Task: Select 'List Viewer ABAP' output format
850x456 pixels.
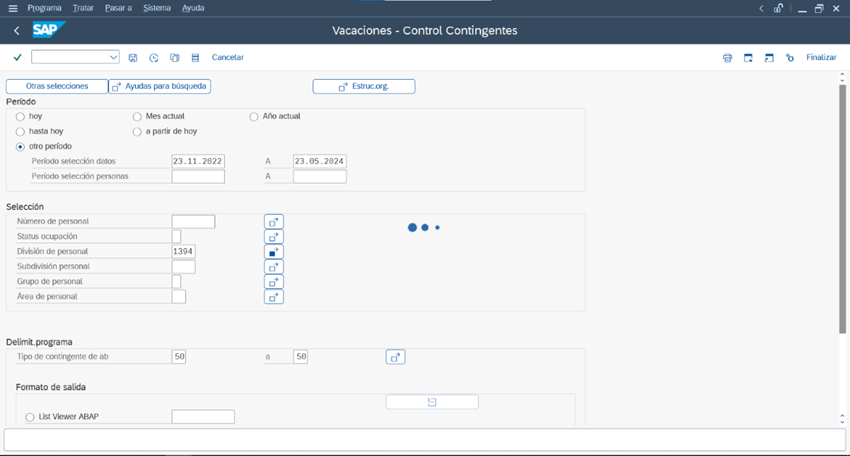Action: [30, 417]
